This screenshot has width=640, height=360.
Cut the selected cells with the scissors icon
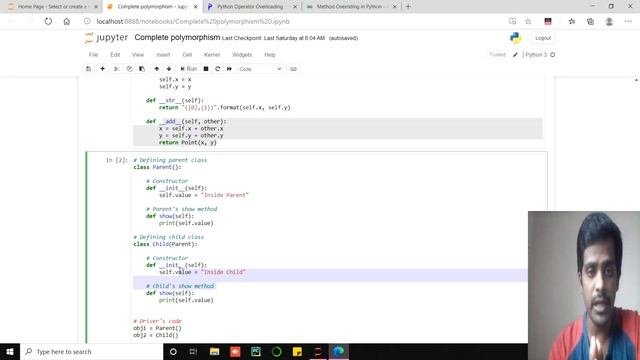click(116, 69)
